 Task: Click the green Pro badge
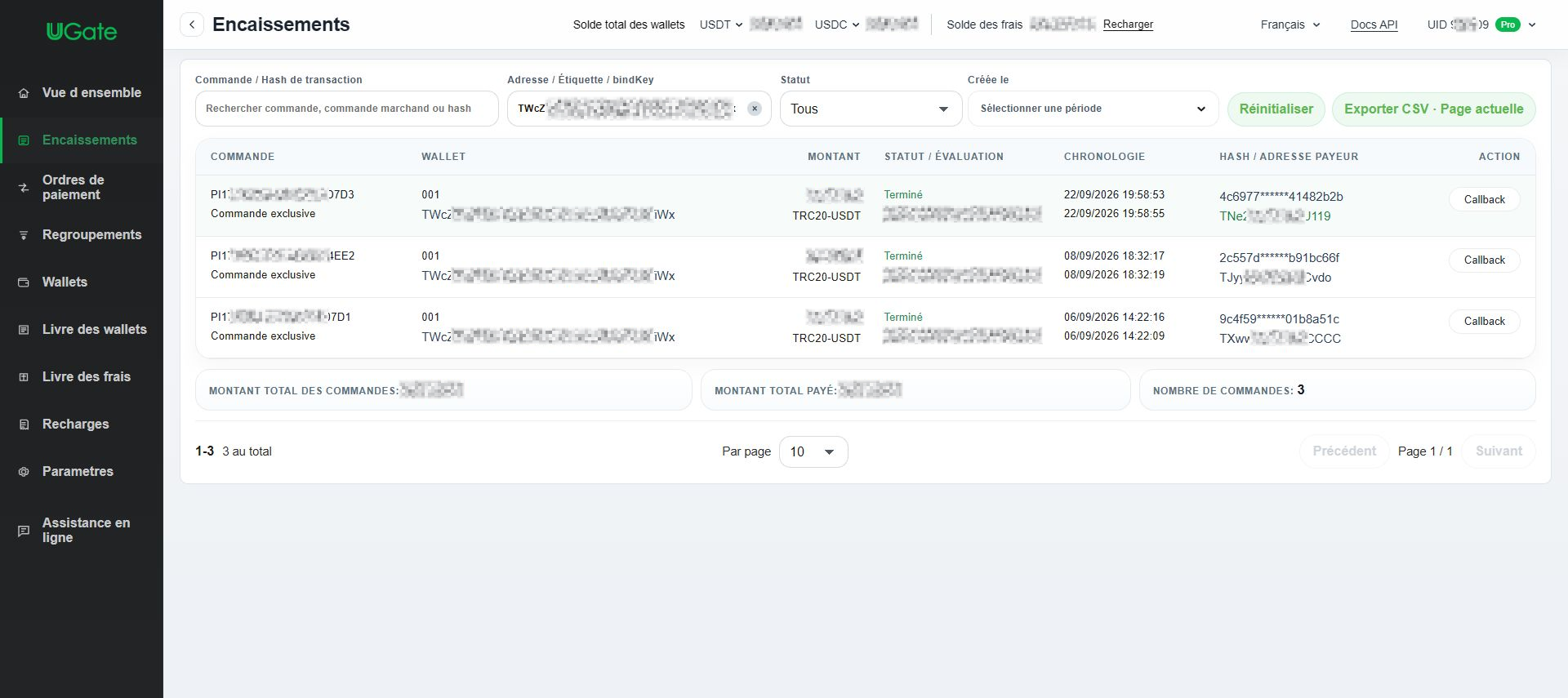click(1508, 24)
